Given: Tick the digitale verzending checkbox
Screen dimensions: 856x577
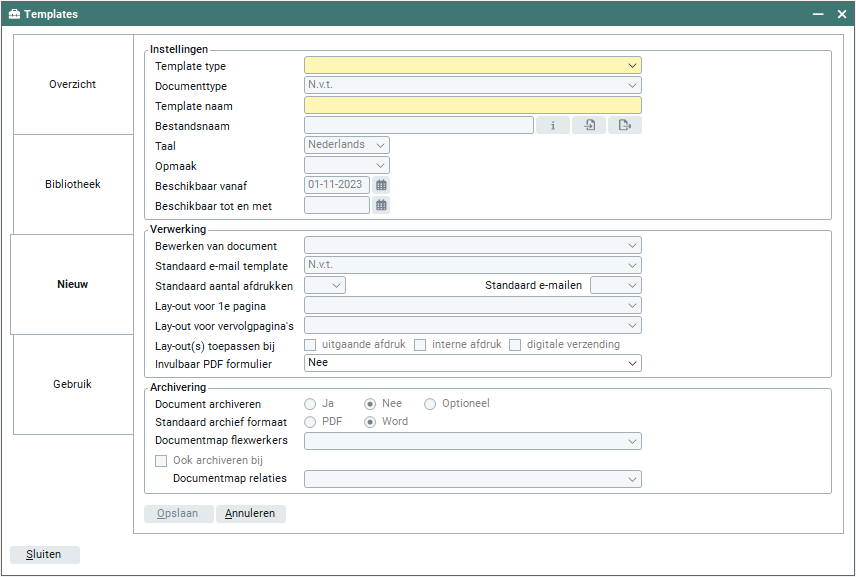Looking at the screenshot, I should (x=516, y=345).
